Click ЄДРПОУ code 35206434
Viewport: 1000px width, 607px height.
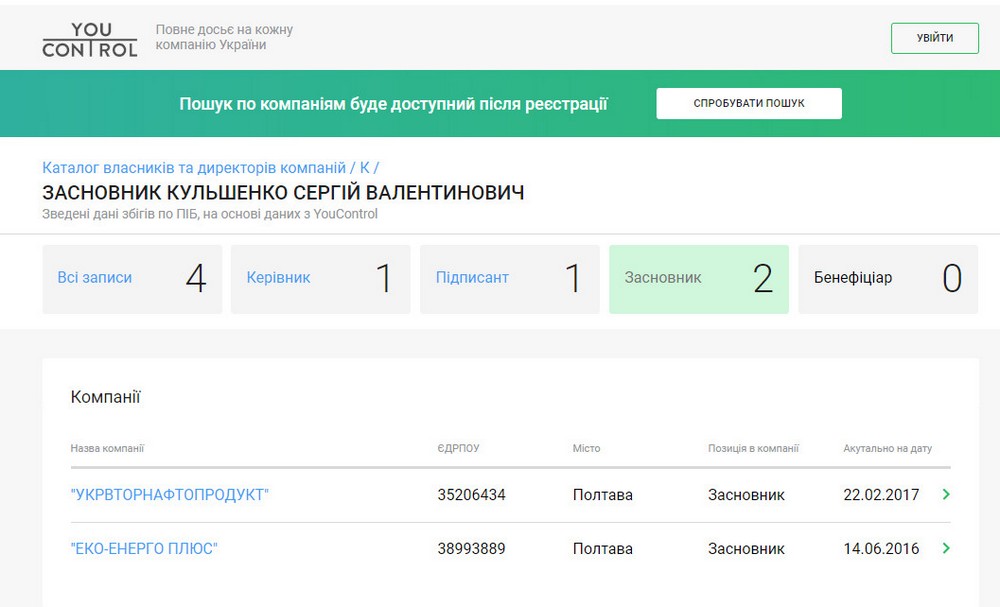(471, 495)
